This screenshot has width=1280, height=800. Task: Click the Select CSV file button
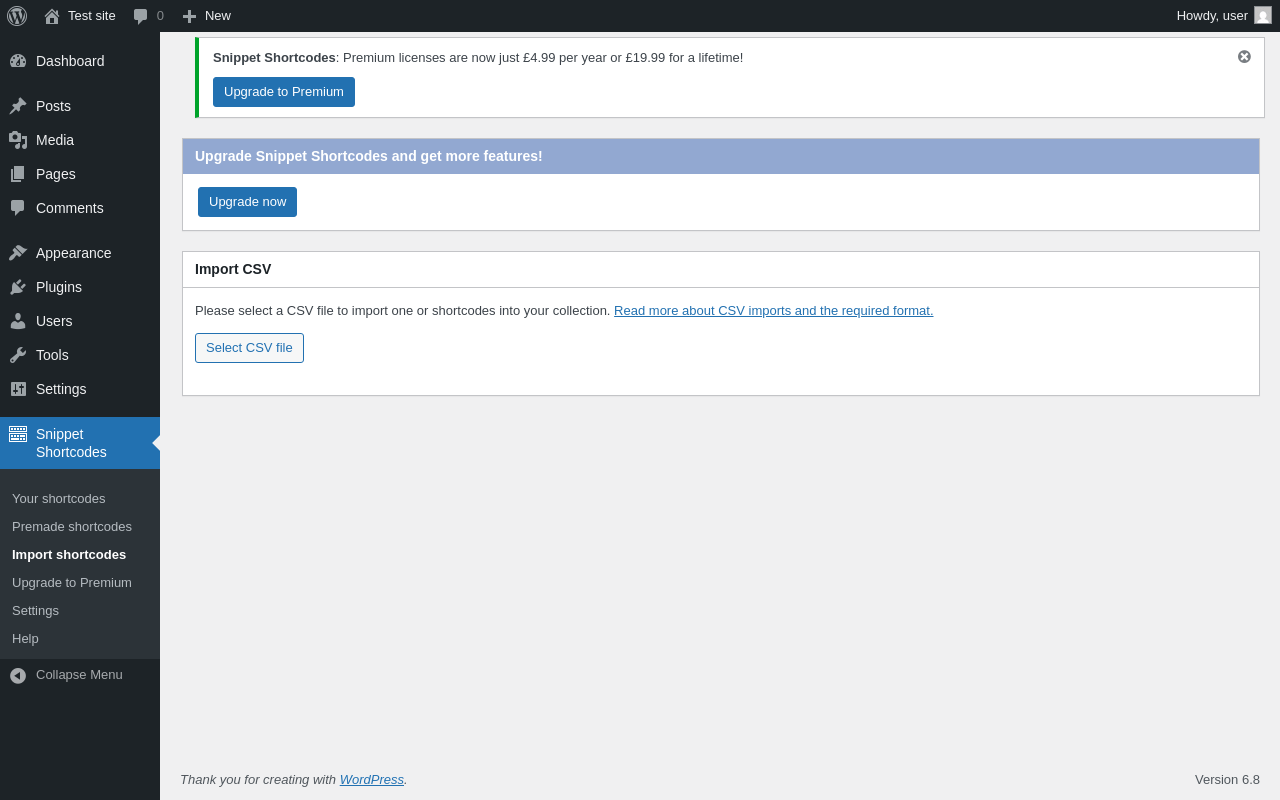pos(249,348)
